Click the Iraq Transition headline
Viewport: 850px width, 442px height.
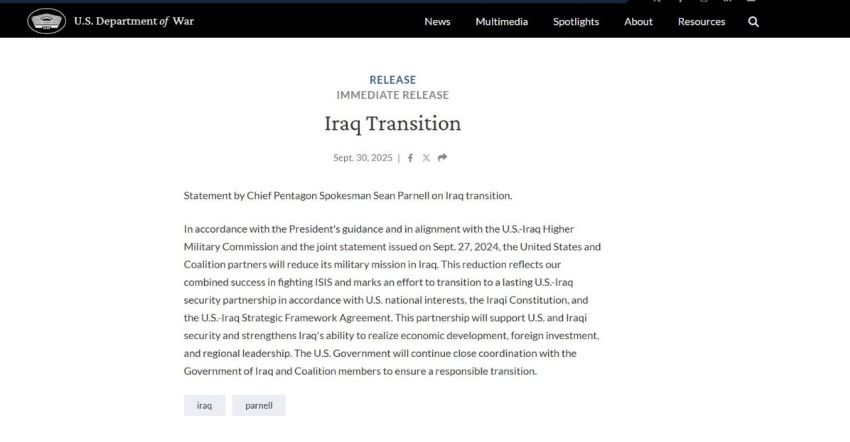tap(392, 125)
